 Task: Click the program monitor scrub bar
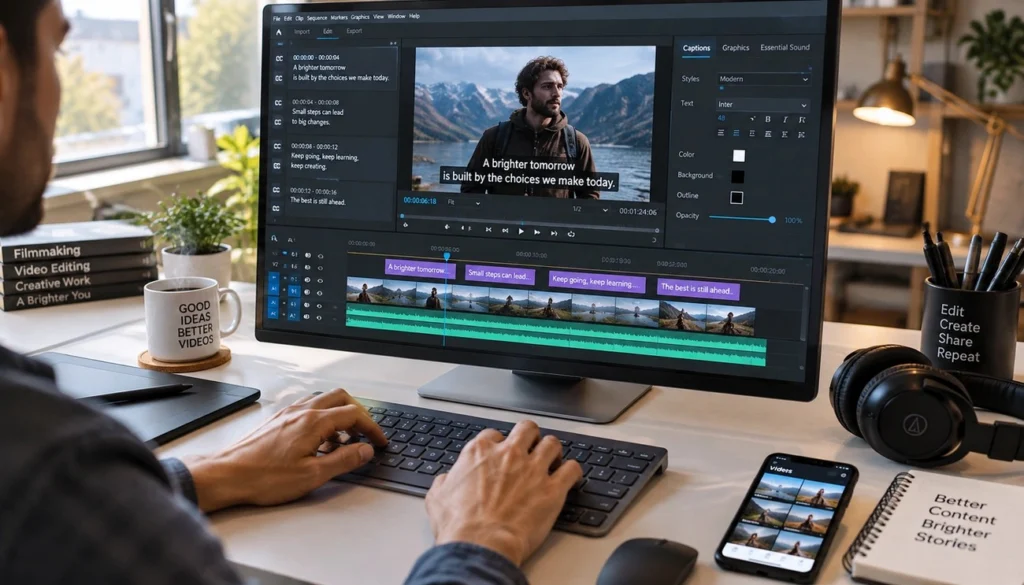click(x=530, y=224)
